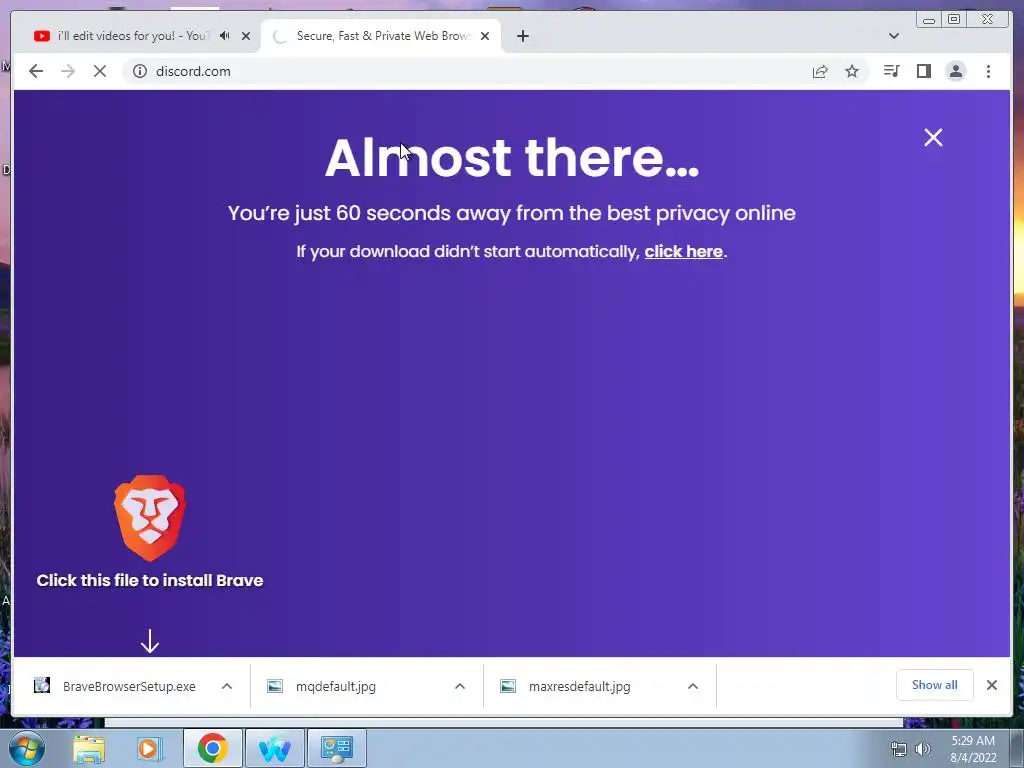
Task: Dismiss the Almost there overlay
Action: pos(933,137)
